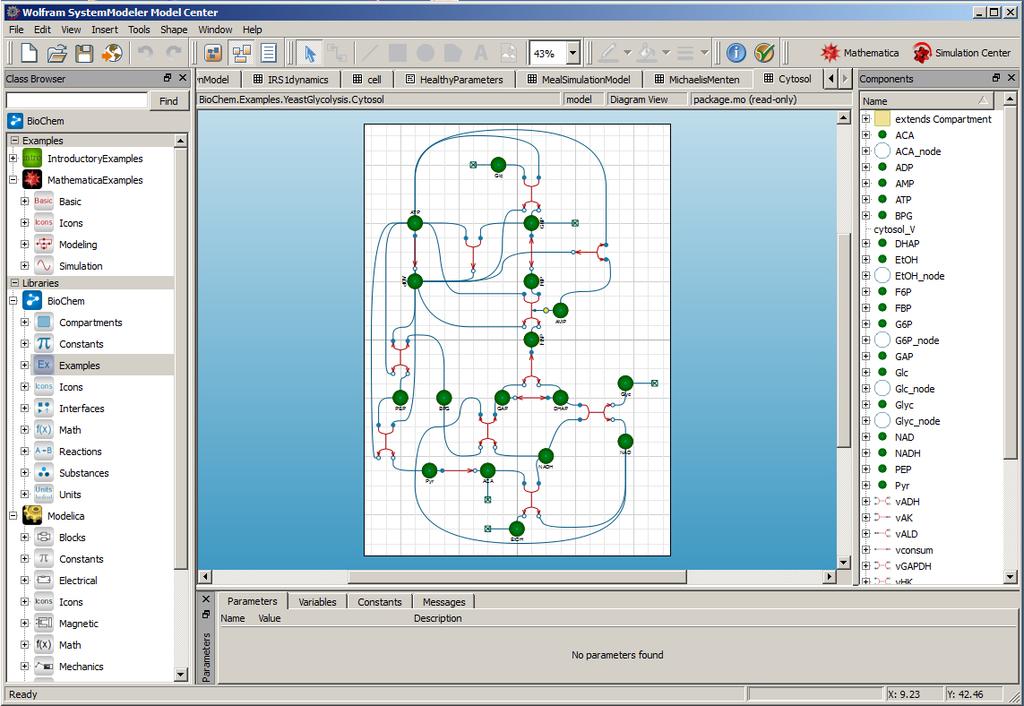
Task: Expand IntroductoryExamples in Class Browser
Action: point(13,158)
